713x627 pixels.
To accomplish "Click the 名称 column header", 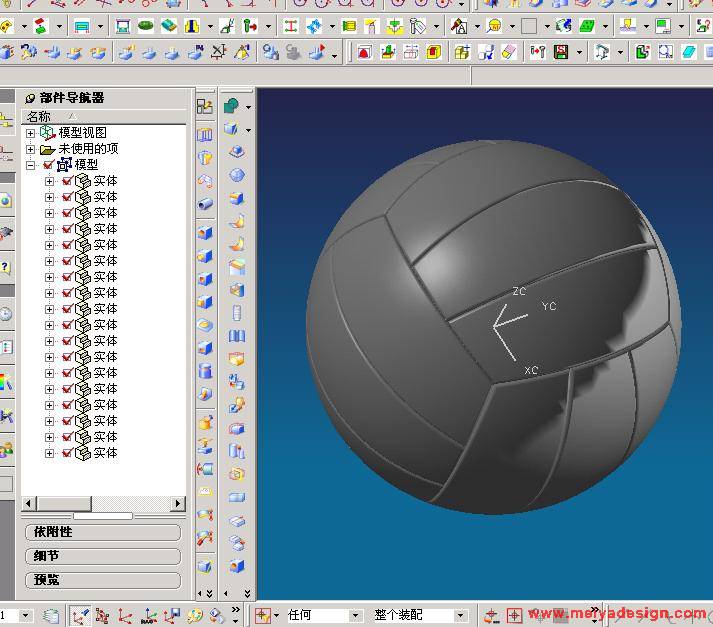I will [x=40, y=117].
